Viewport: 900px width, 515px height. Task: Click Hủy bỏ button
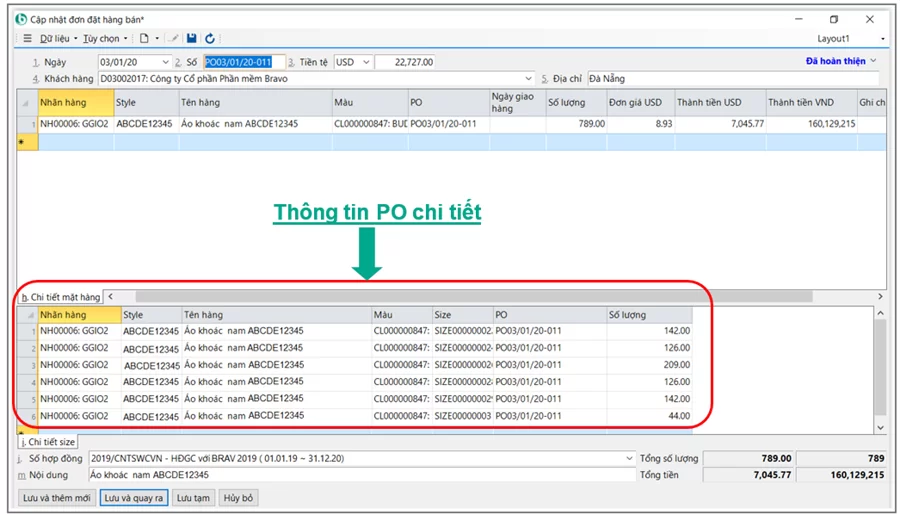[x=238, y=498]
